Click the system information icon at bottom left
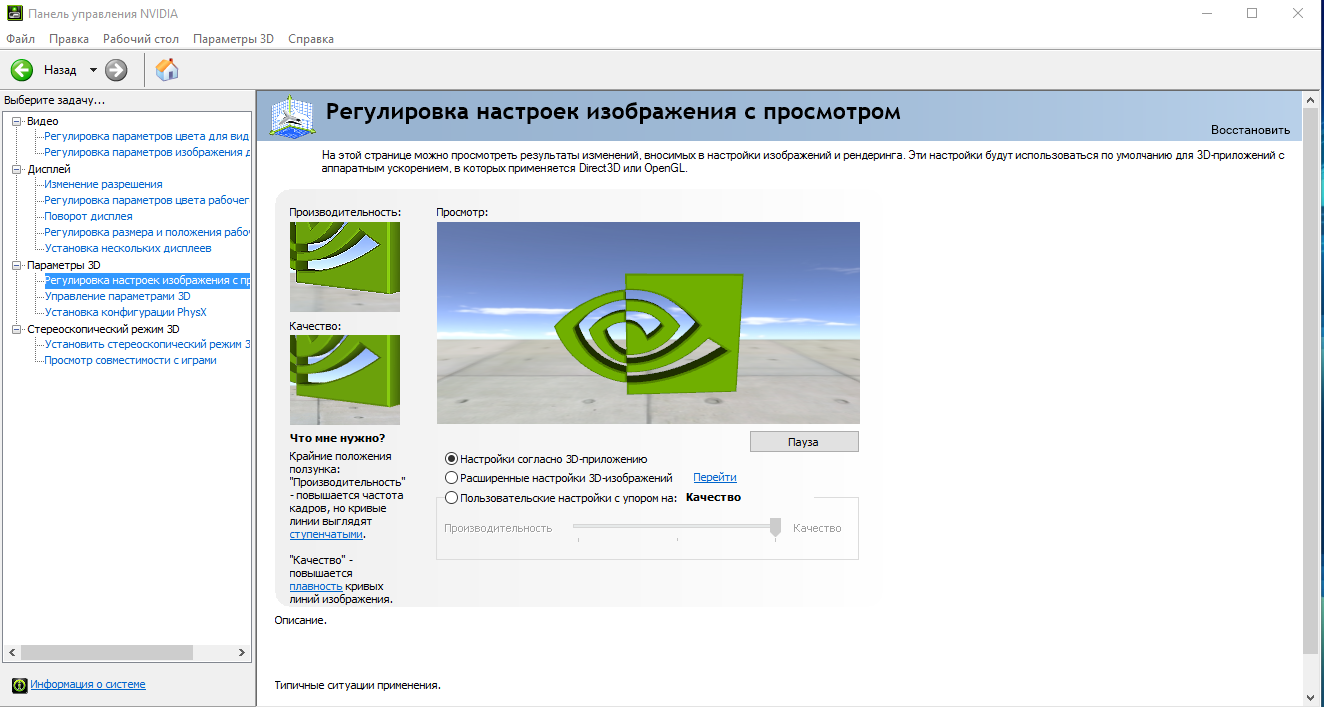 pos(19,685)
